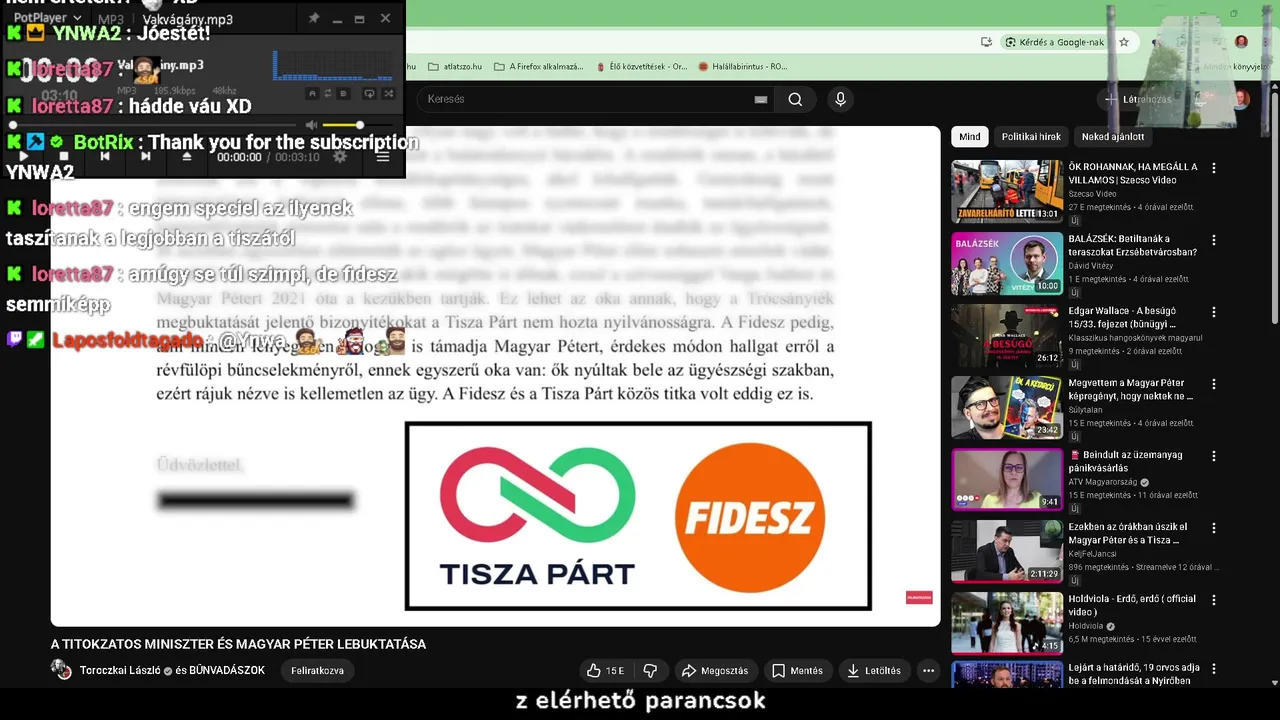Open options menu for Beindult üzemanyag video

point(1214,457)
